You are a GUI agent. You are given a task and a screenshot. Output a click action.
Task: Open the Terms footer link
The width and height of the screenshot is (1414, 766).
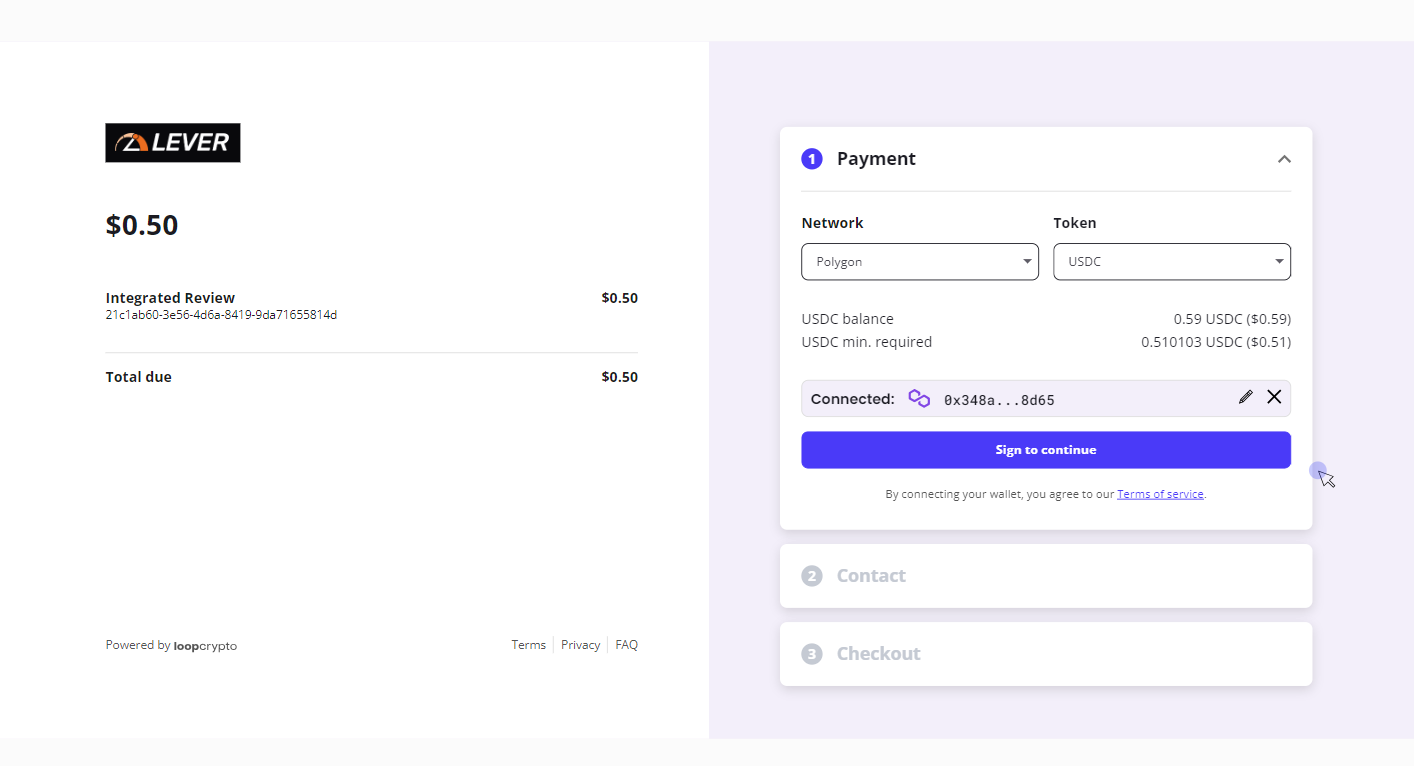(528, 644)
